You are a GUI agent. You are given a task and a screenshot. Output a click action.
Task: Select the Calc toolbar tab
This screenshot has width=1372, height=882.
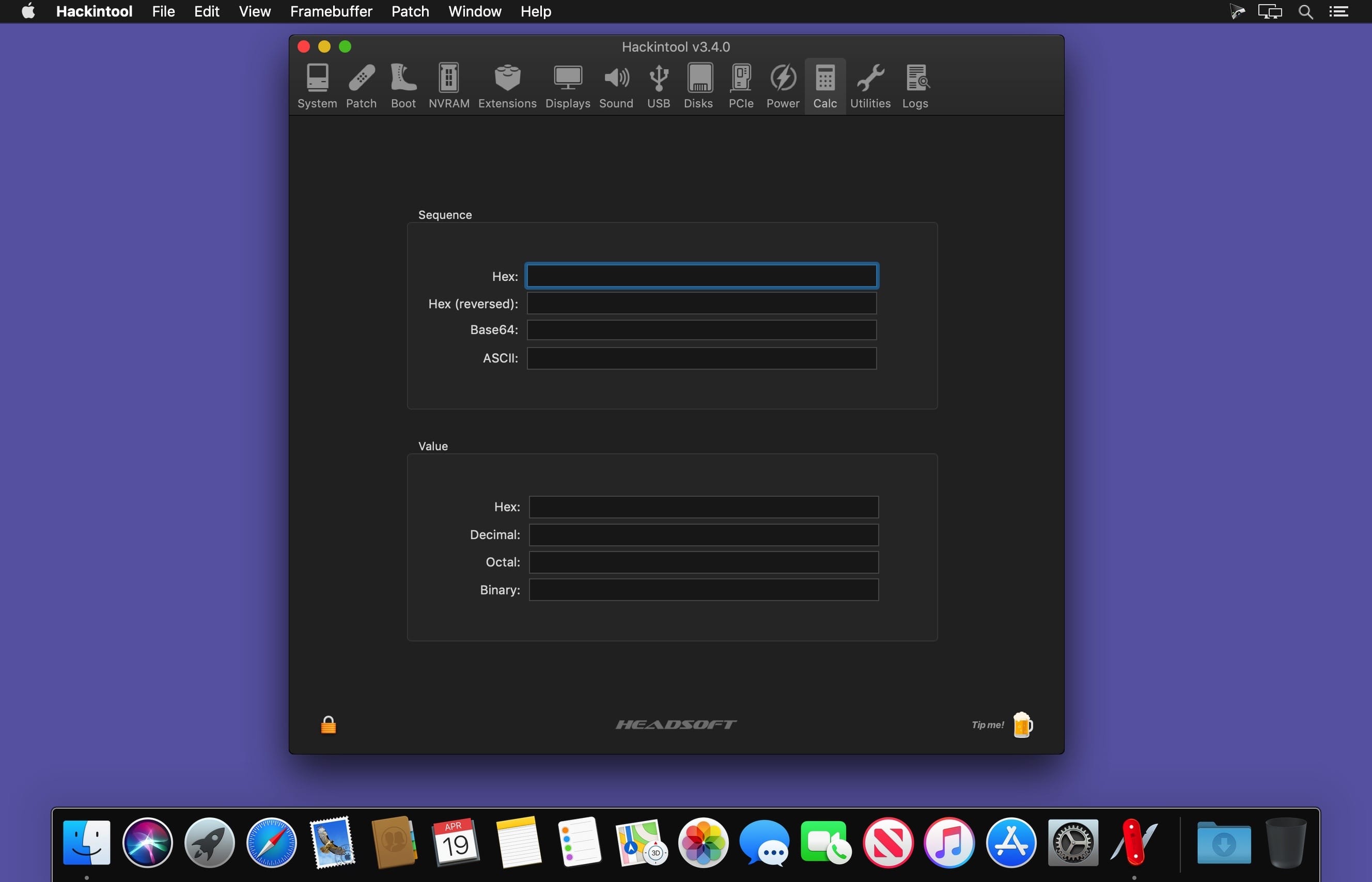click(825, 86)
